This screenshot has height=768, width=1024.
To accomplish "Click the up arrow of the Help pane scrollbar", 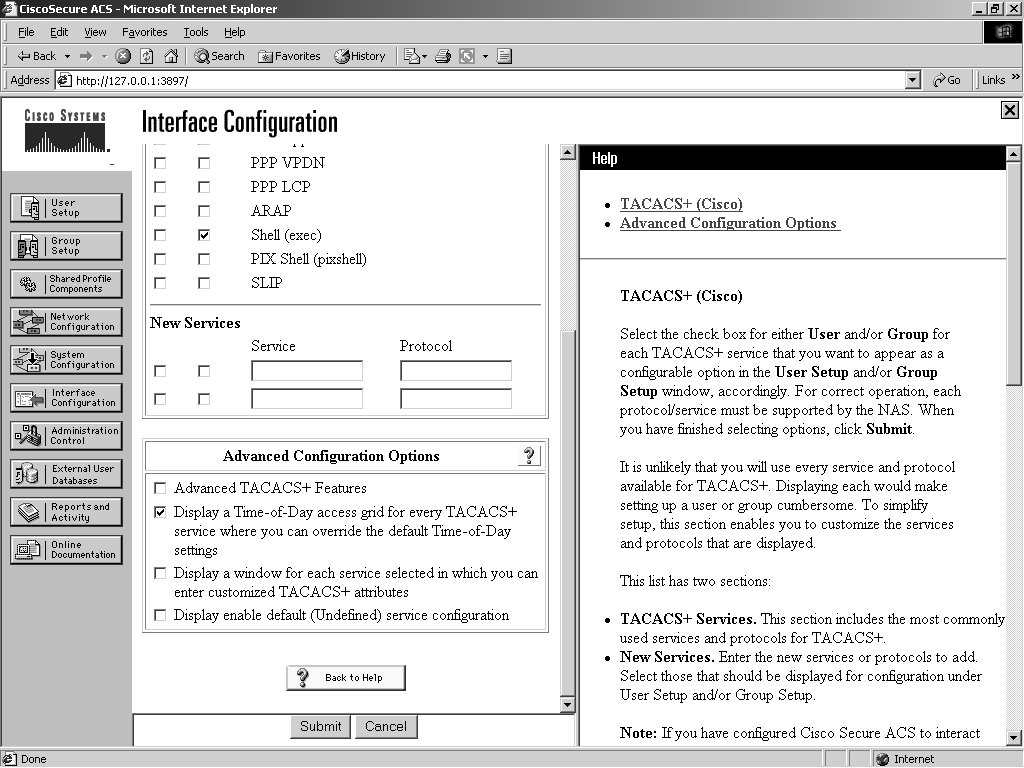I will pos(1014,154).
